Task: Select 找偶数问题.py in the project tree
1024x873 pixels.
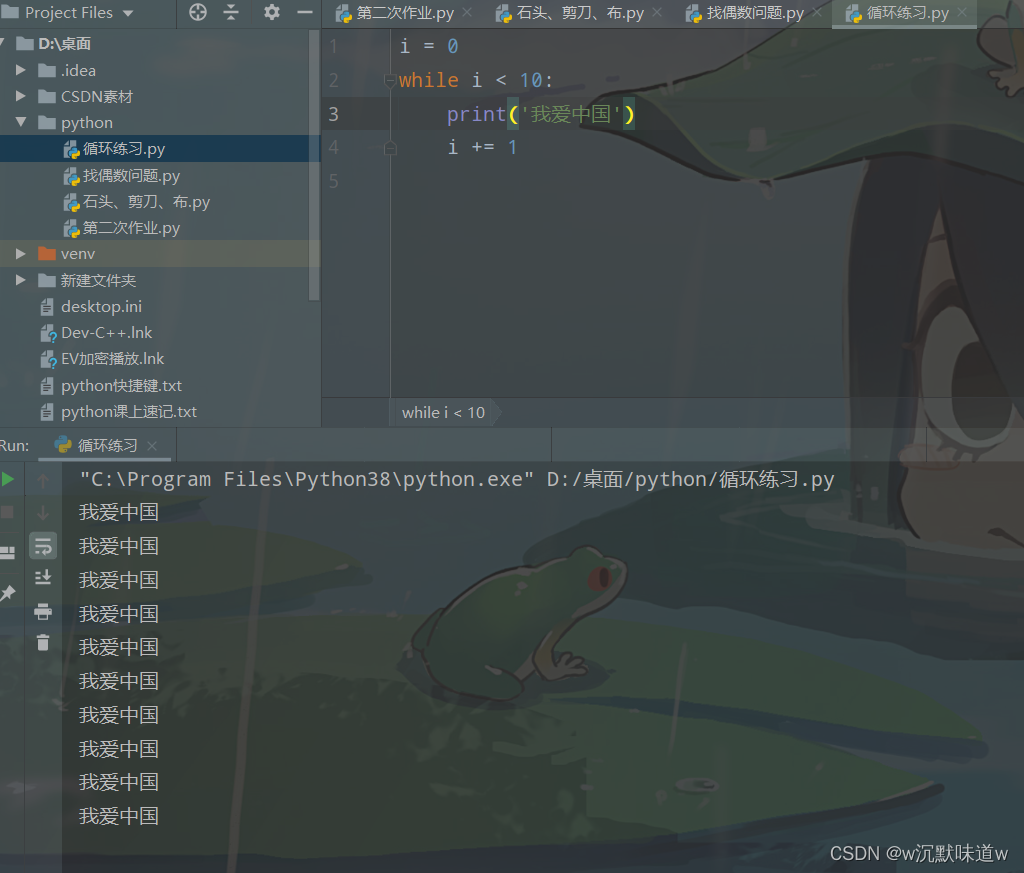Action: click(x=131, y=176)
